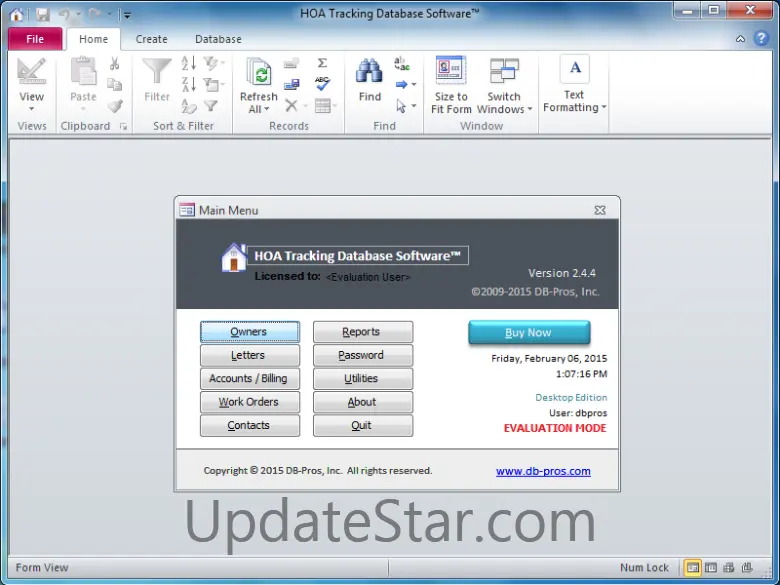Image resolution: width=780 pixels, height=585 pixels.
Task: Click the Main Menu form icon
Action: coord(187,210)
